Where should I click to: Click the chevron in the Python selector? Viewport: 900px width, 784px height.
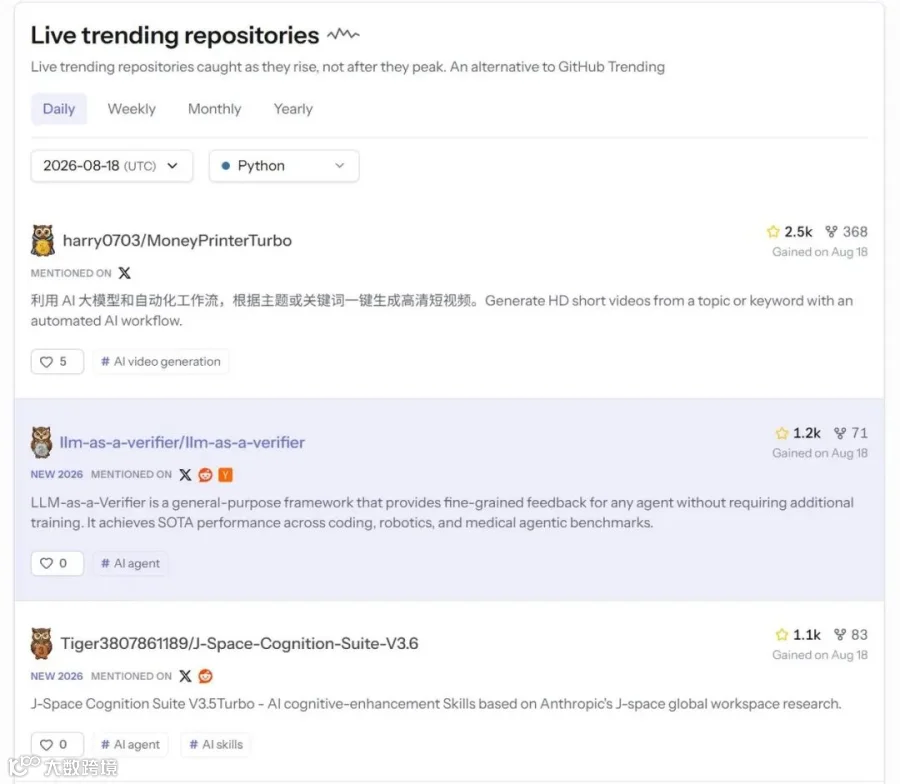click(340, 166)
